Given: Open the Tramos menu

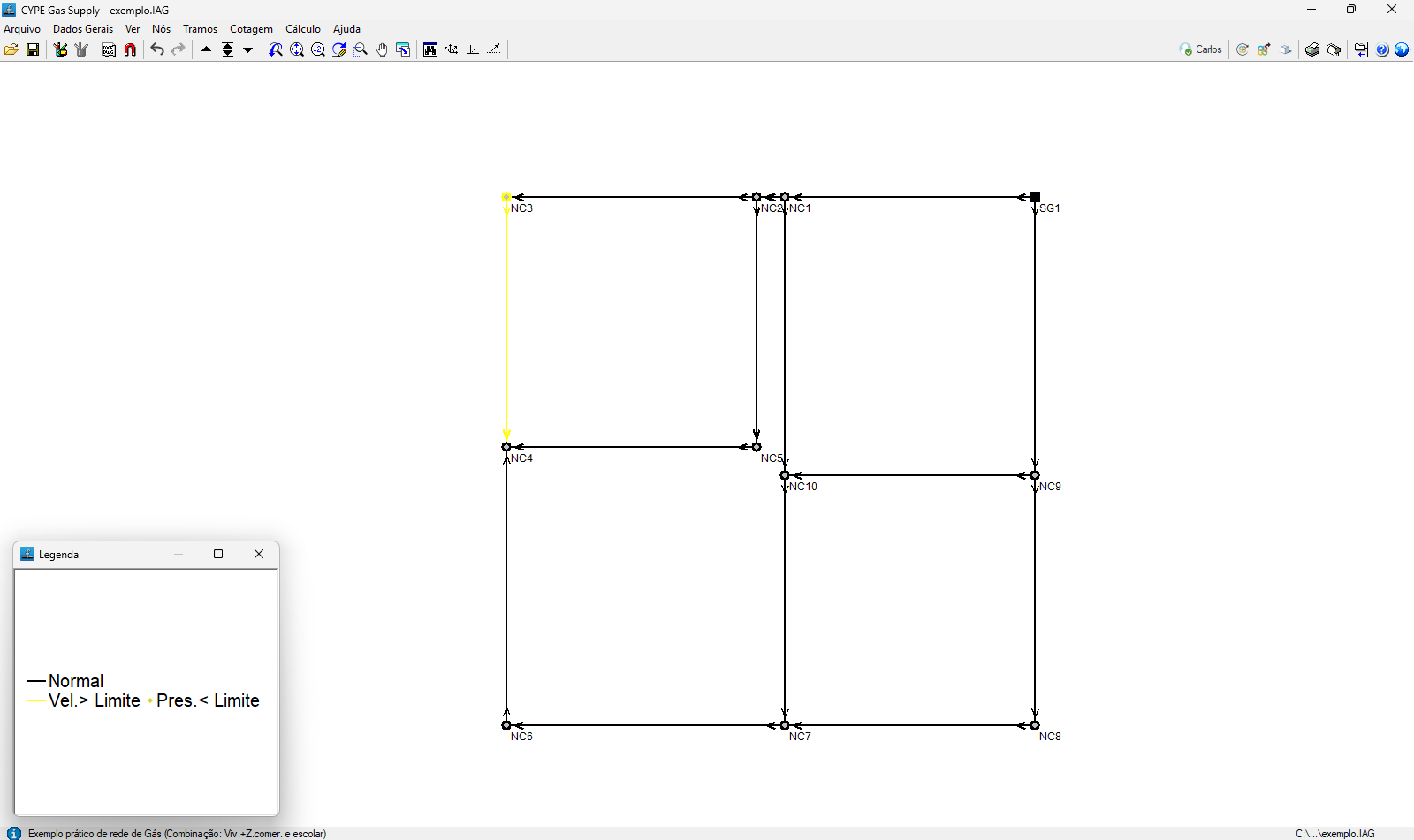Looking at the screenshot, I should coord(200,29).
